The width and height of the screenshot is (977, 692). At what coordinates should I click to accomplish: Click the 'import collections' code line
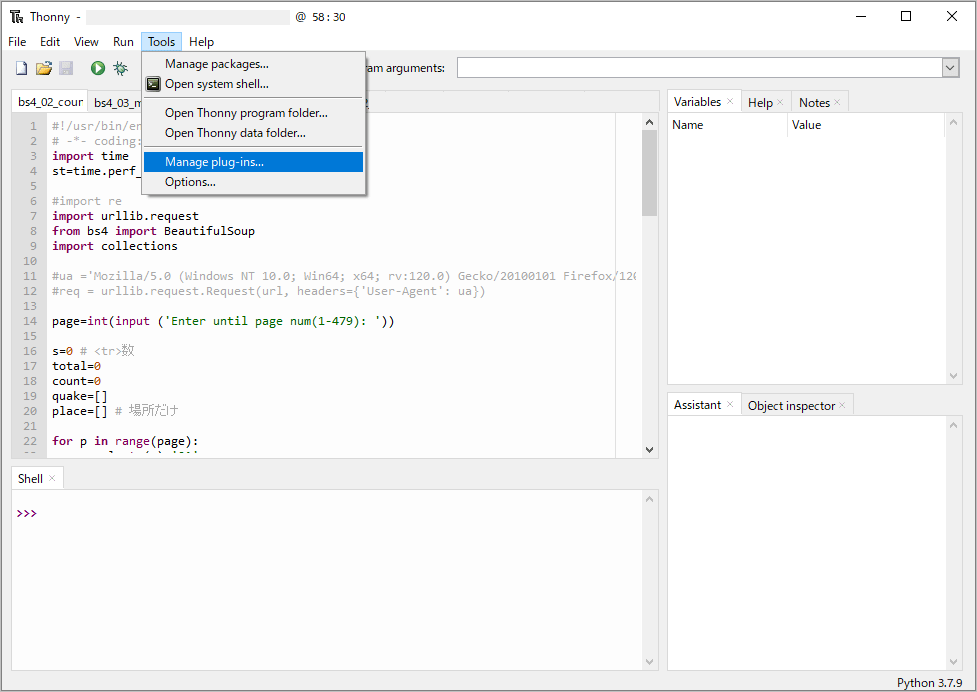tap(115, 246)
